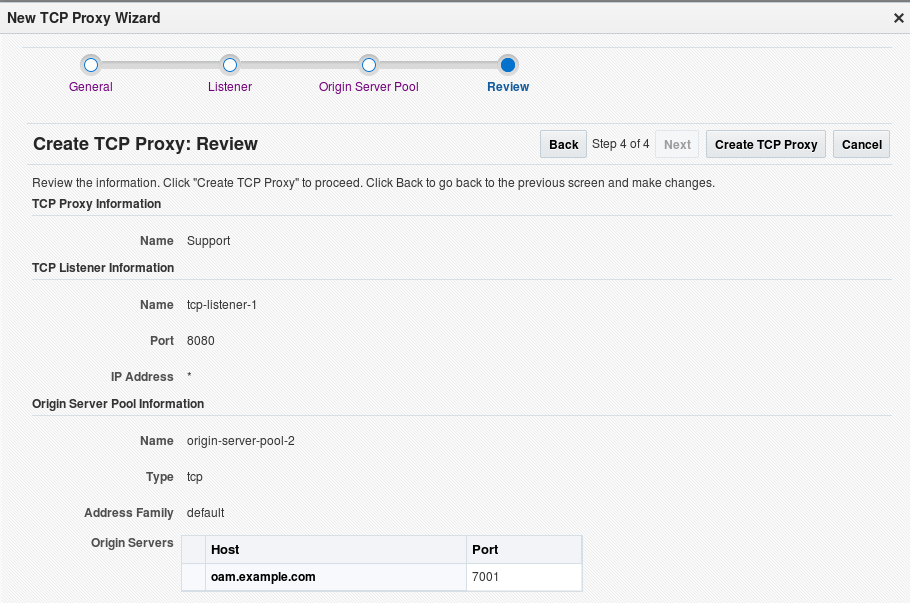
Task: Open the General step via its label
Action: click(90, 87)
